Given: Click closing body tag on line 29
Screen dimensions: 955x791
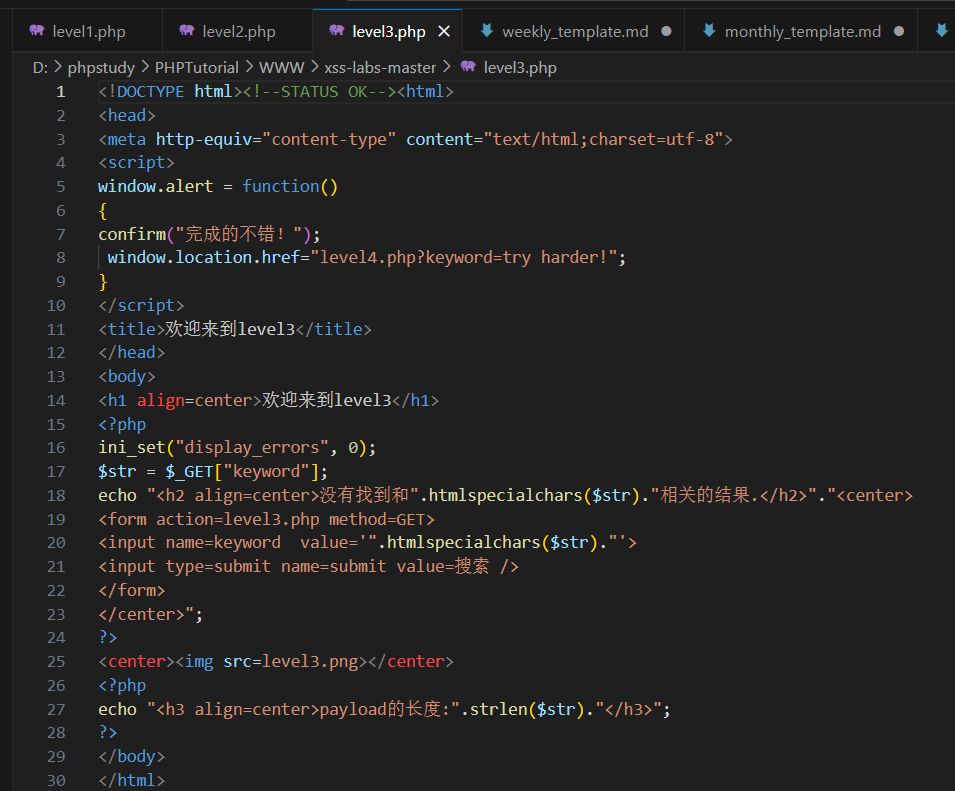Looking at the screenshot, I should click(x=132, y=757).
